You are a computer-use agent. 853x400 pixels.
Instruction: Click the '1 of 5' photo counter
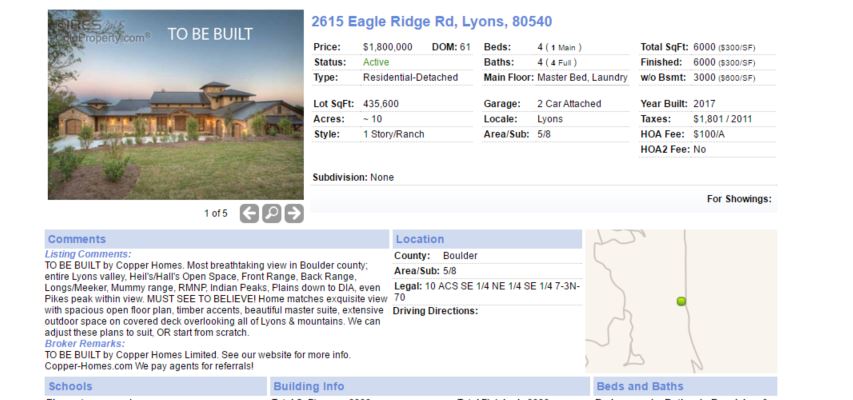[x=216, y=213]
